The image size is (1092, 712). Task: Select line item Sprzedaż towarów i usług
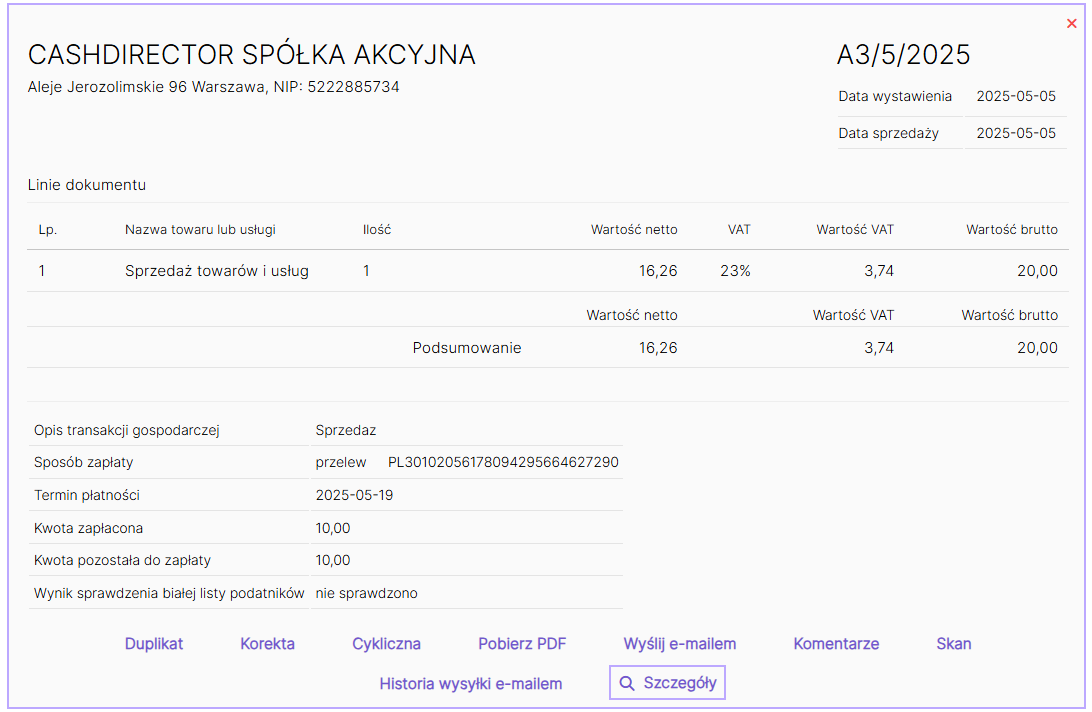tap(217, 271)
